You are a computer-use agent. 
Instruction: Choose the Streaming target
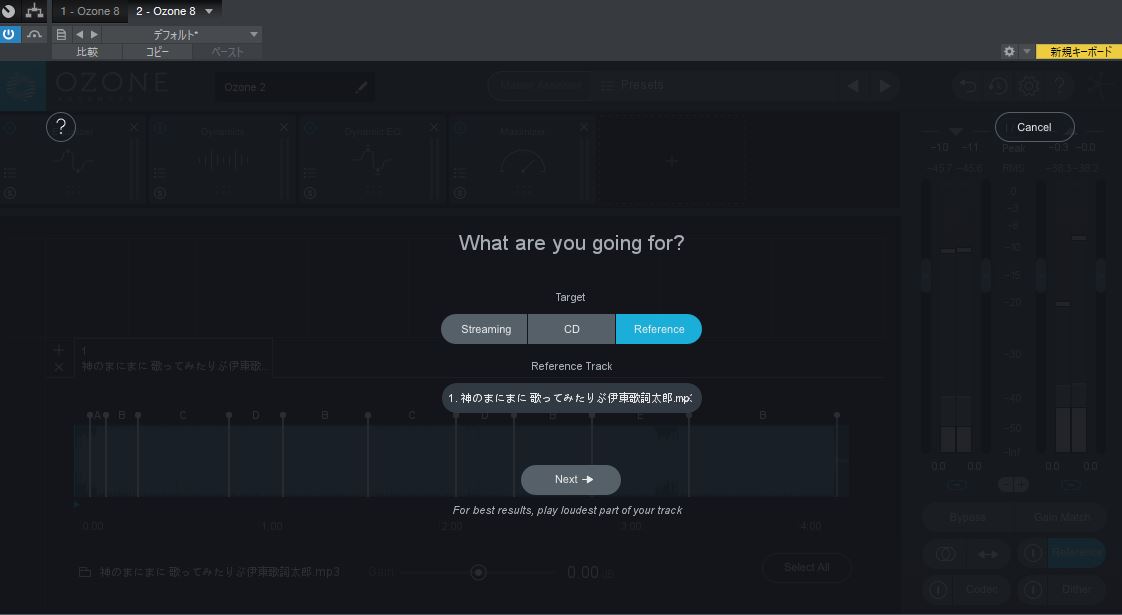coord(484,329)
